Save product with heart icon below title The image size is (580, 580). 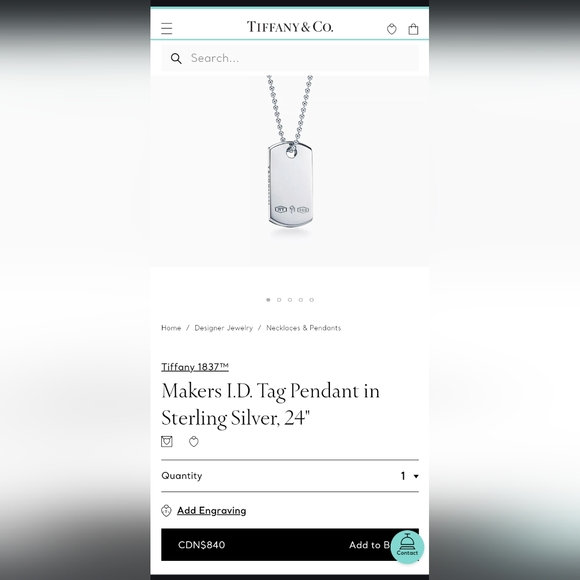point(194,441)
